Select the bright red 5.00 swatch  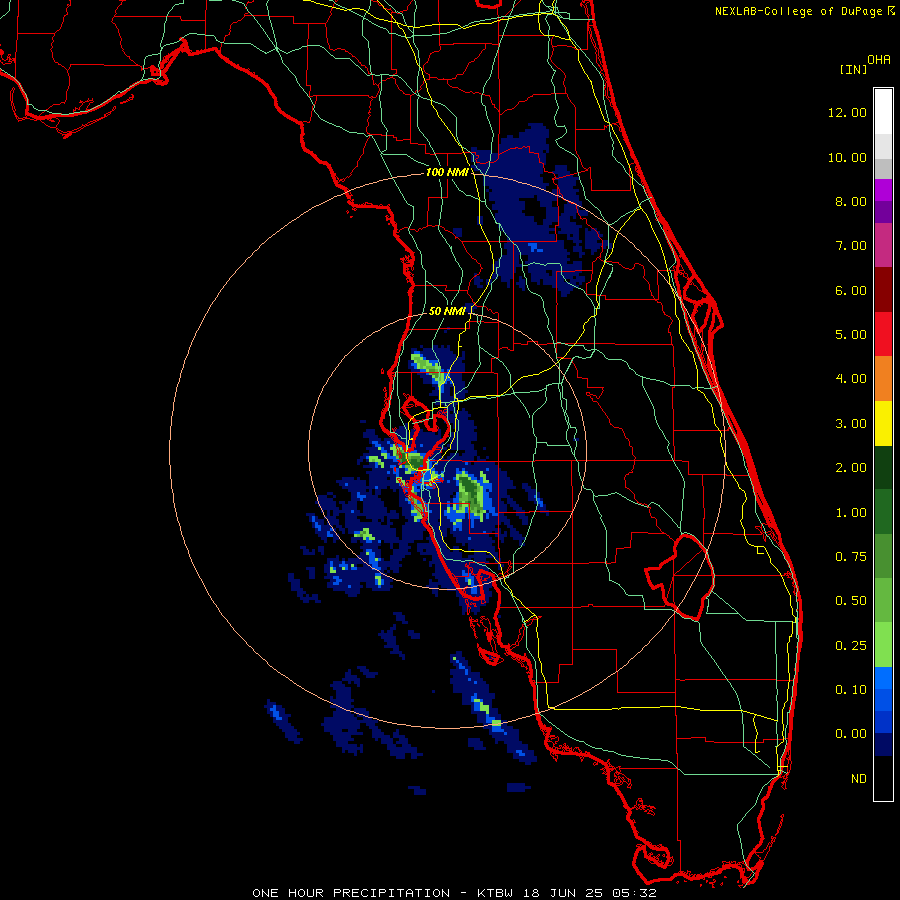point(883,335)
